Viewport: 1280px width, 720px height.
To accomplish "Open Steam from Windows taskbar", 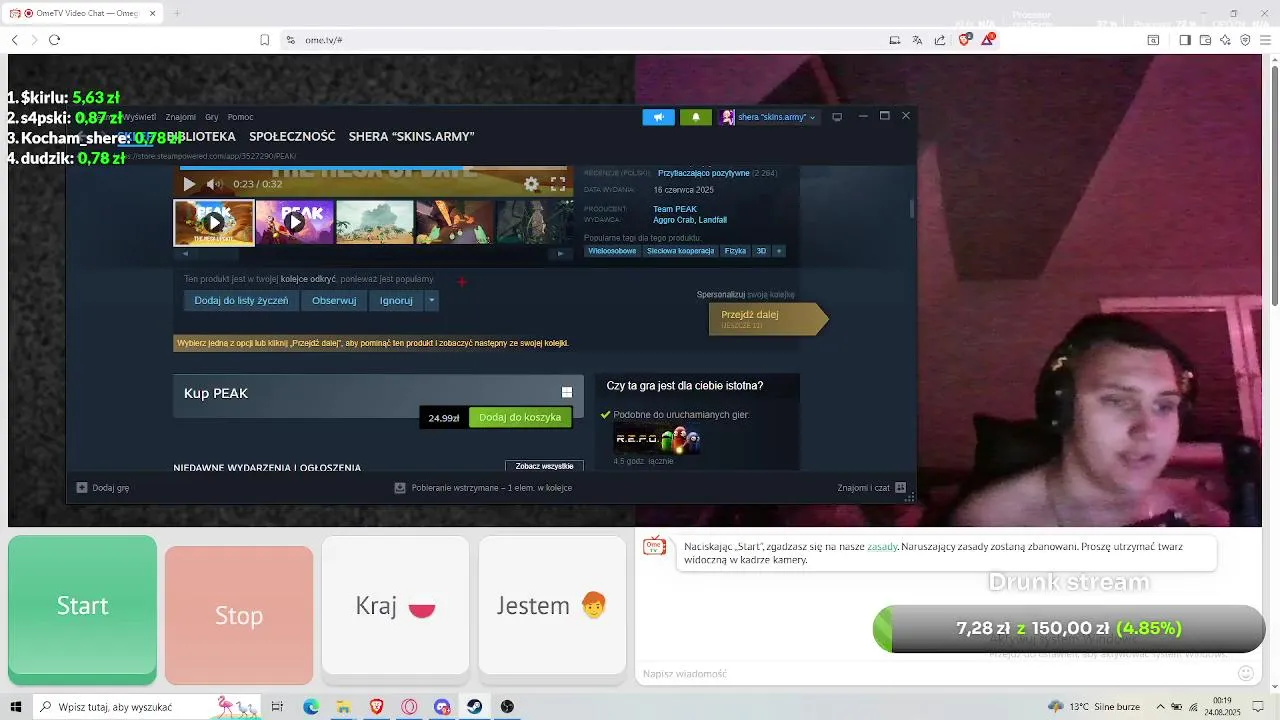I will point(475,707).
